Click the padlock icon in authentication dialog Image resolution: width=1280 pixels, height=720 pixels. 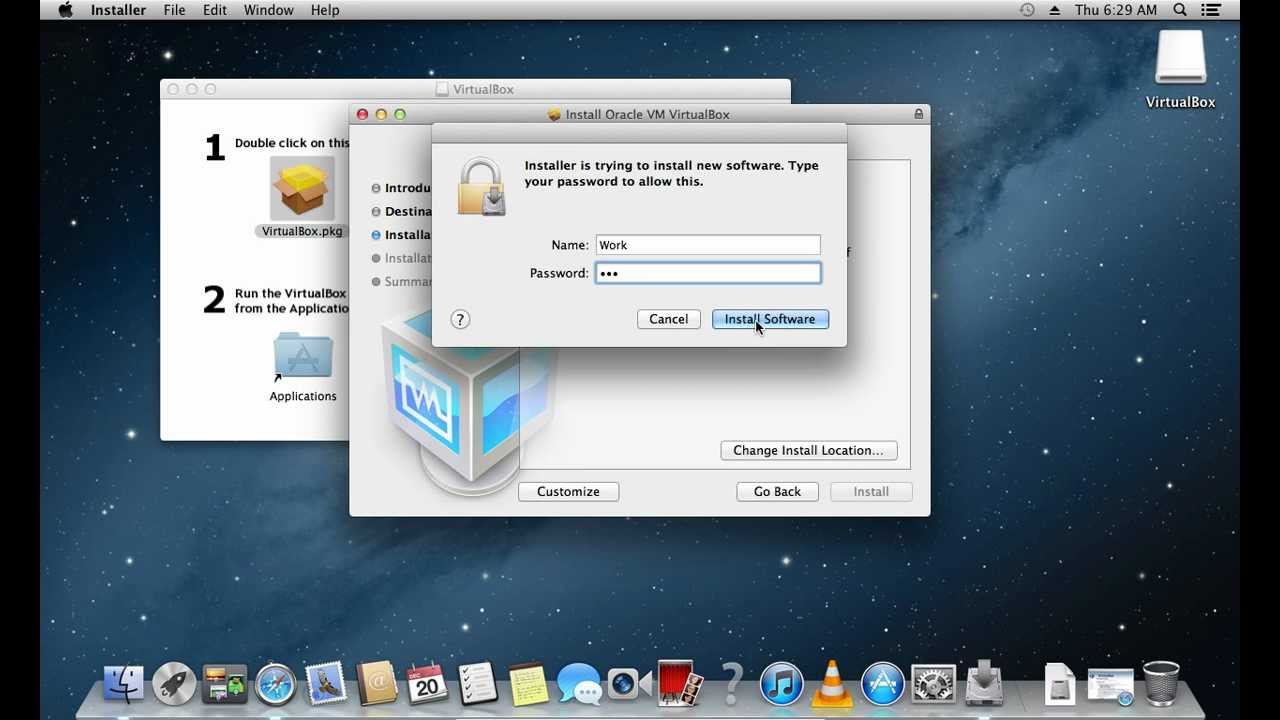[482, 186]
